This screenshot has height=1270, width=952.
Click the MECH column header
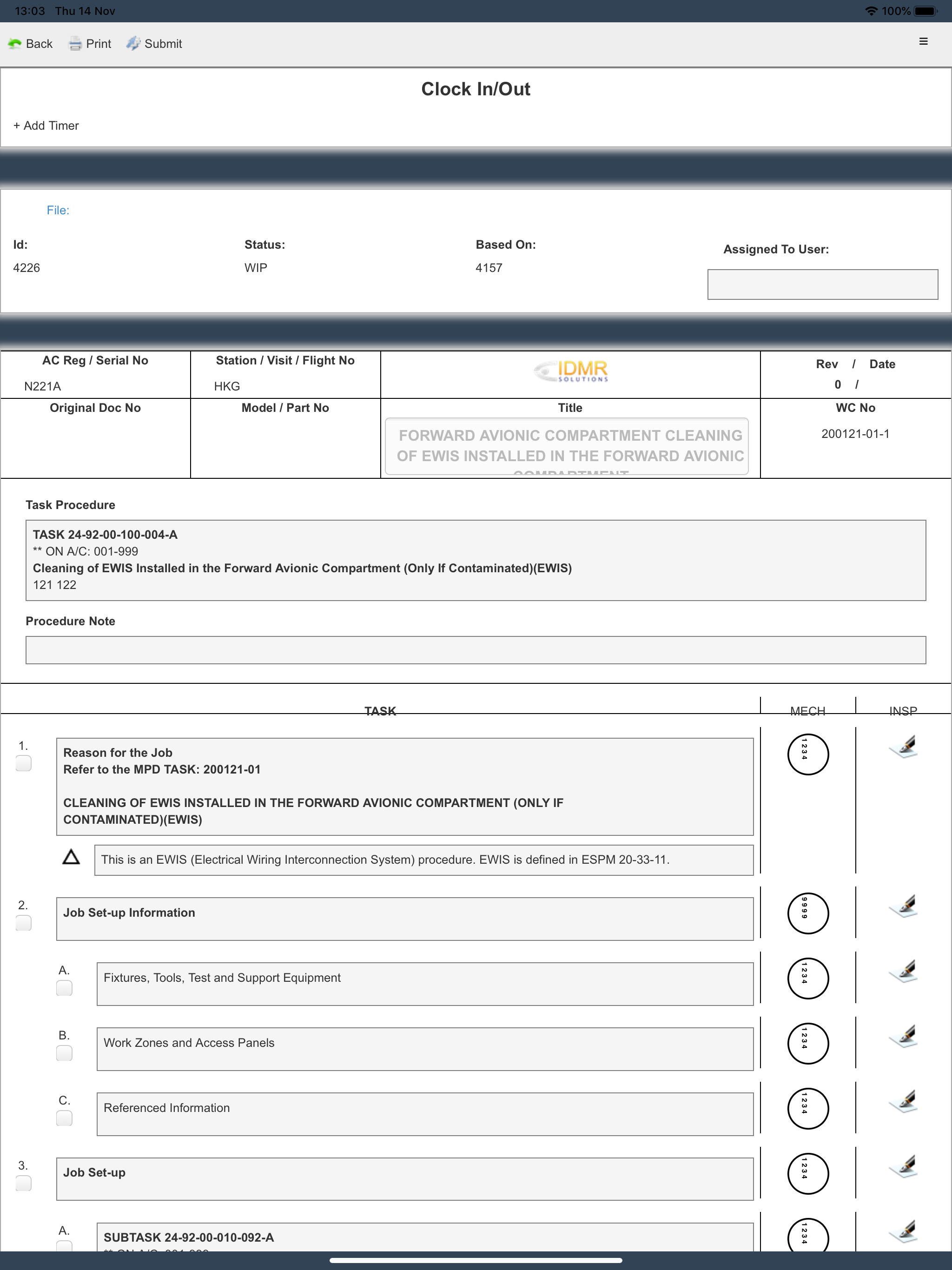click(x=807, y=711)
